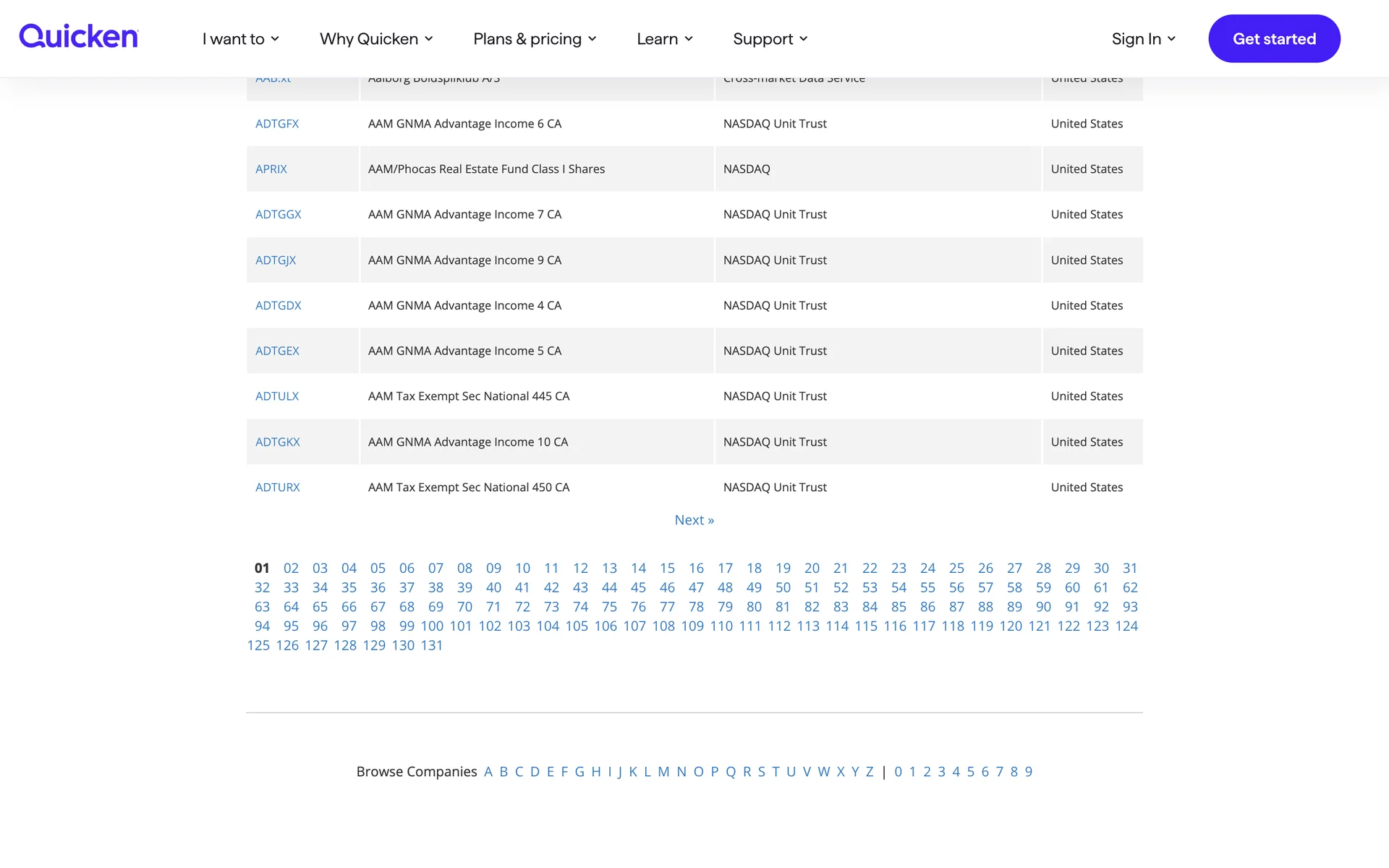Viewport: 1389px width, 868px height.
Task: Browse companies starting with Q
Action: point(731,772)
